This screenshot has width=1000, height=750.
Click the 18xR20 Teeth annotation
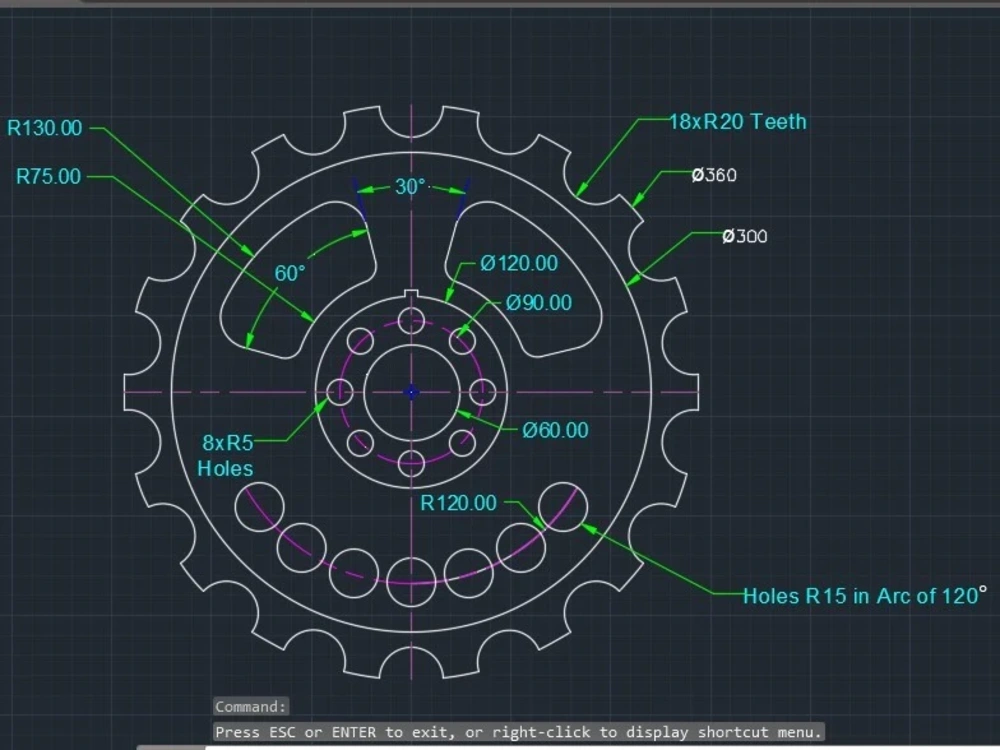[738, 121]
